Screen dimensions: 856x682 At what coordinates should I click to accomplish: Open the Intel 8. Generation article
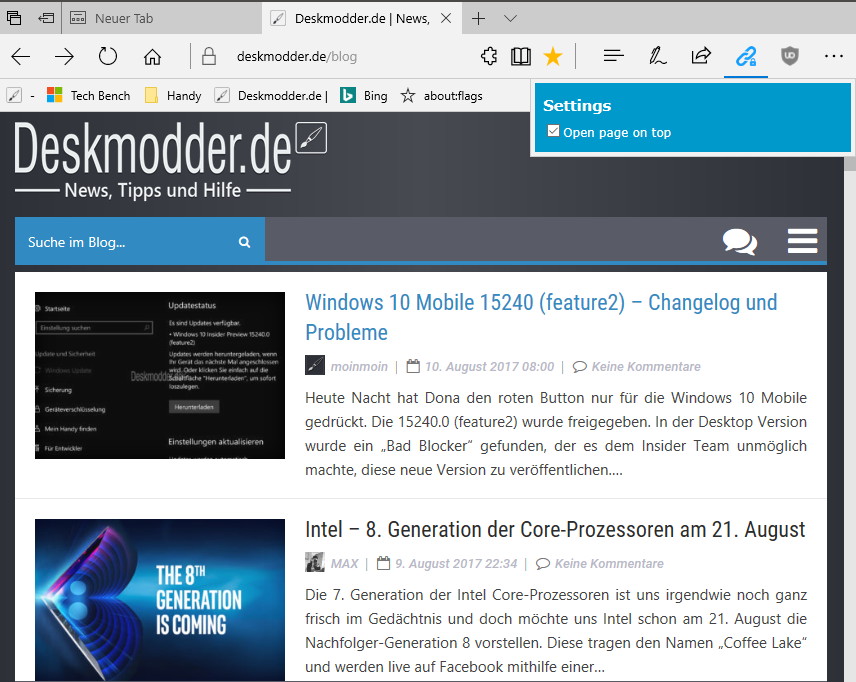555,529
